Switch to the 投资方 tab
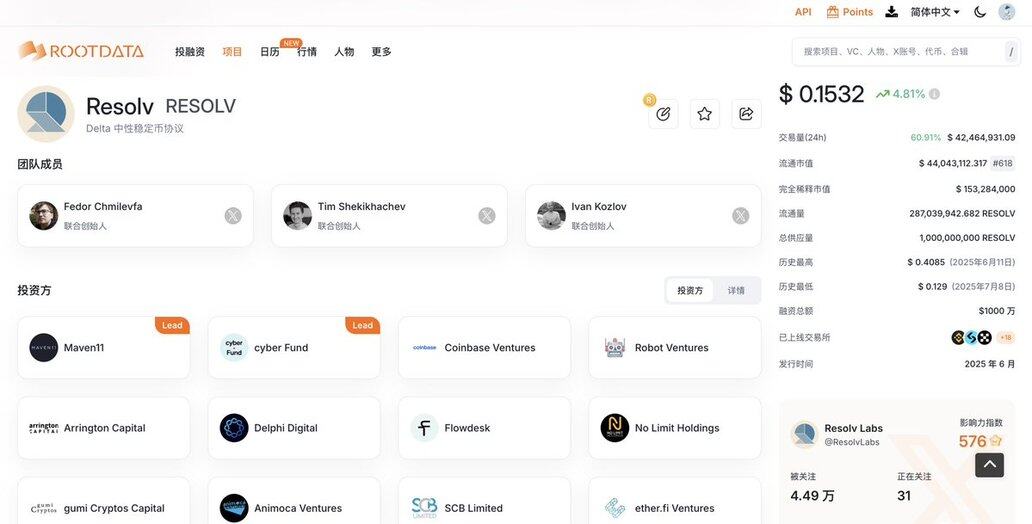This screenshot has height=524, width=1032. point(690,290)
